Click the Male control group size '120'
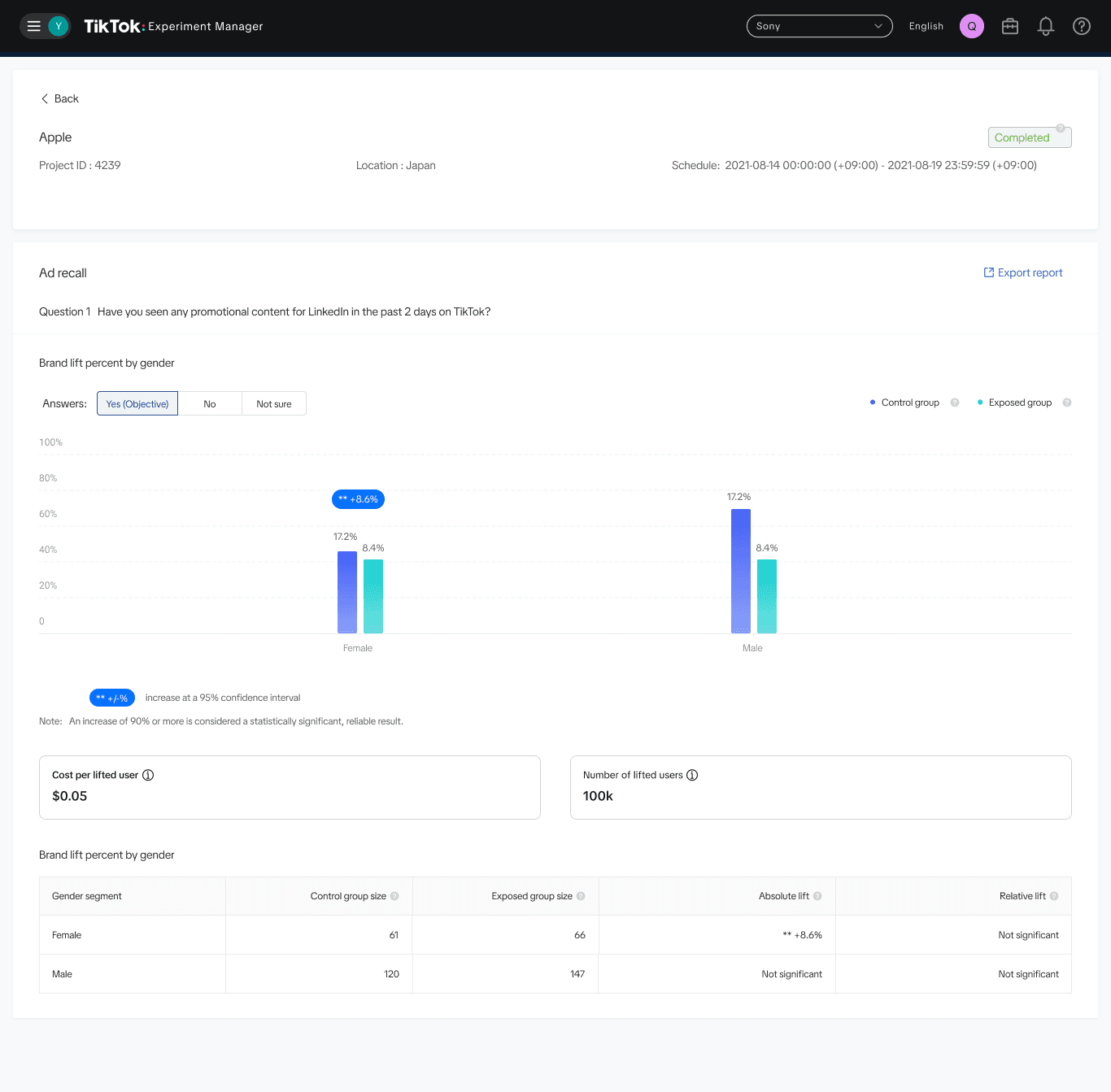Screen dimensions: 1111x1092 391,974
